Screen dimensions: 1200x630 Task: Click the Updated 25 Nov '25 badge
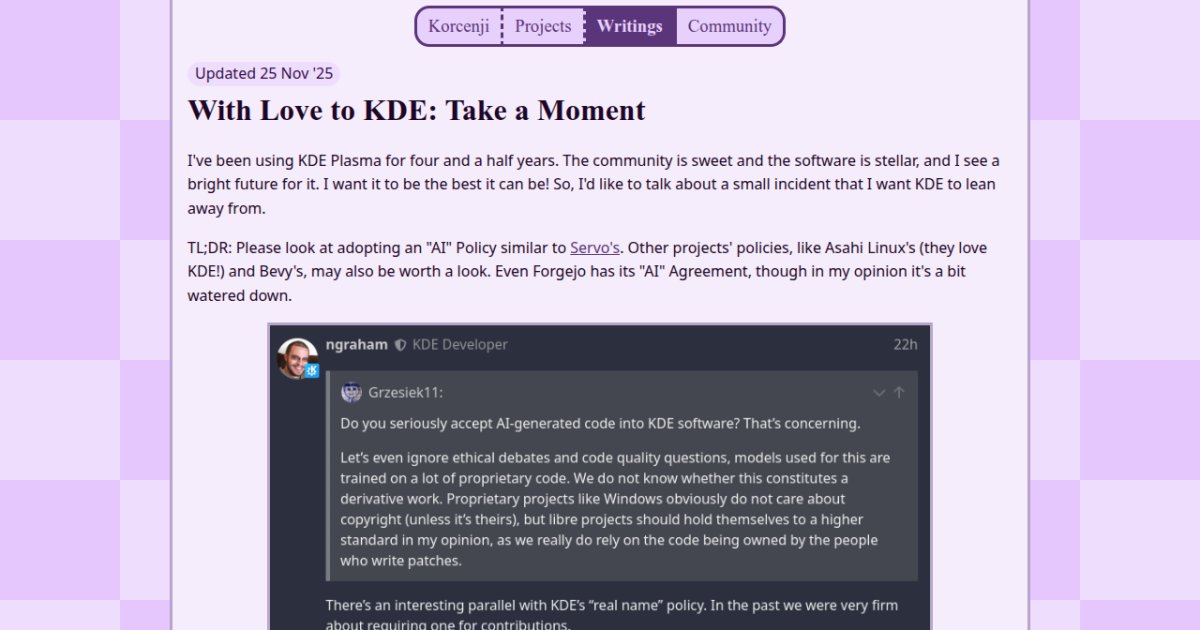click(264, 73)
